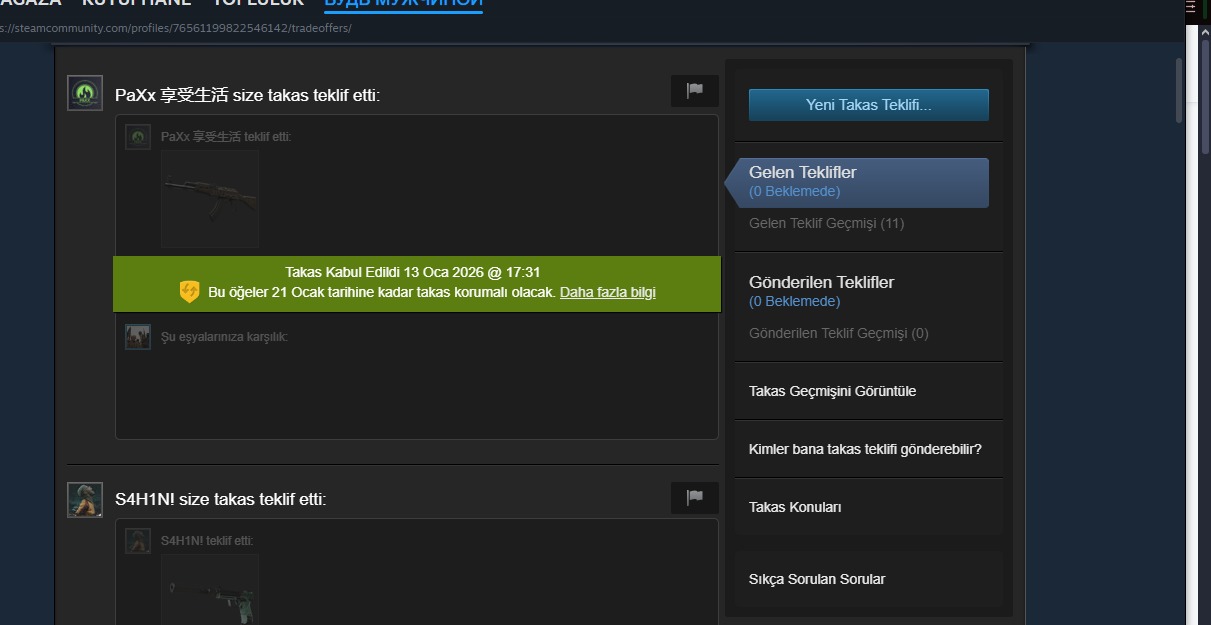This screenshot has height=625, width=1211.
Task: Click small S4H1N! avatar inside offer box
Action: point(138,541)
